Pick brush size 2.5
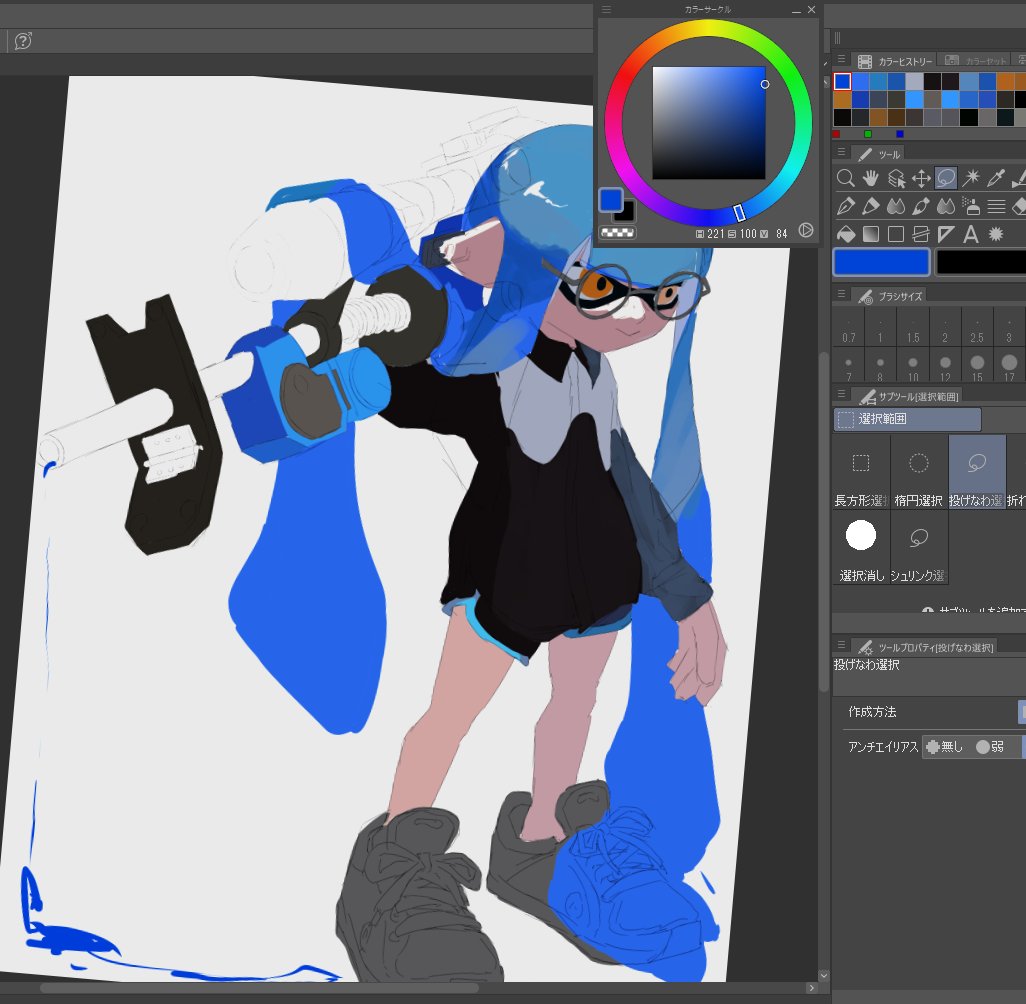1026x1004 pixels. [977, 329]
